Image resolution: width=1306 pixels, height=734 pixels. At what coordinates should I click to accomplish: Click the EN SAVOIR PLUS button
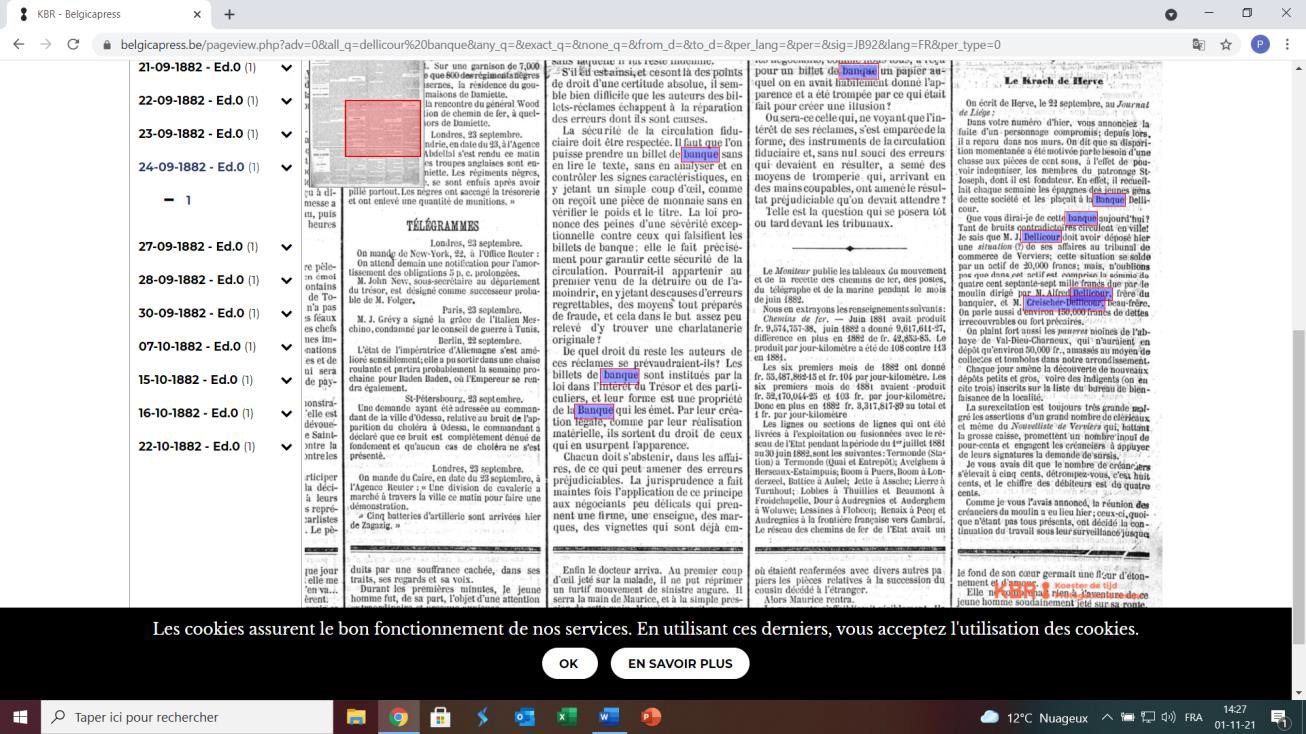(x=680, y=663)
